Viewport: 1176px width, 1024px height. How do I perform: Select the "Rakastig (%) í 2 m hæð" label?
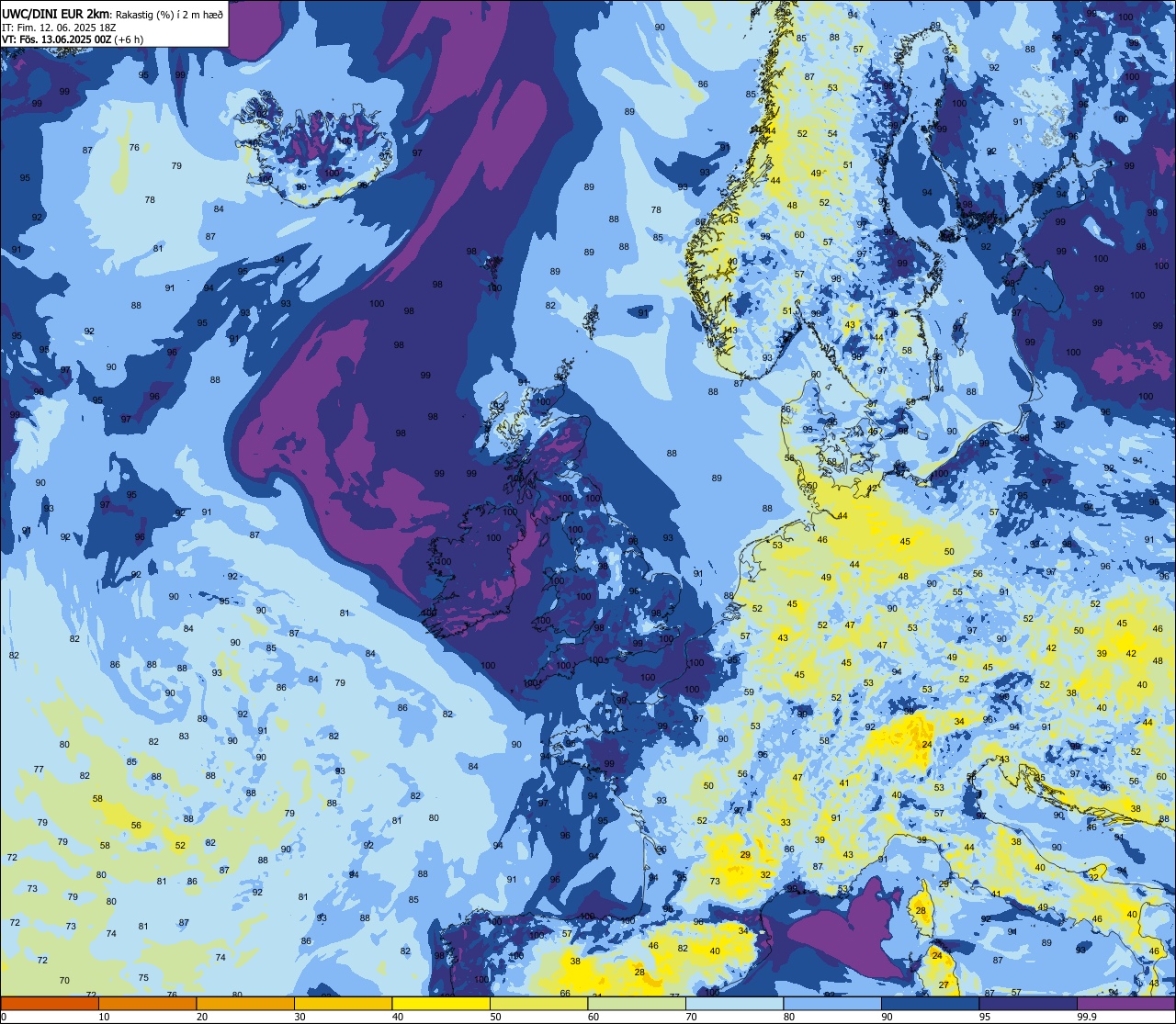[168, 13]
